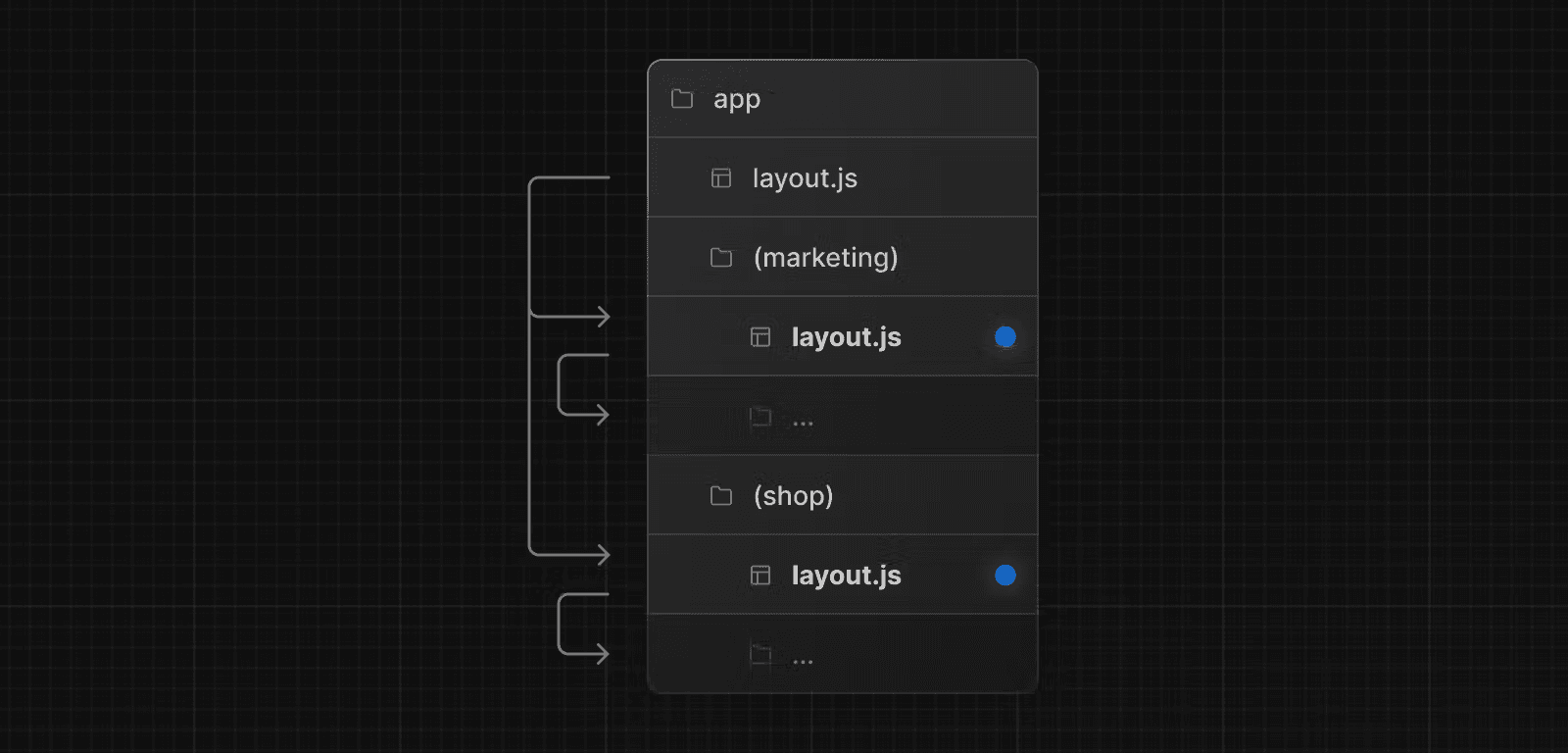
Task: Select the blue dot beside shop layout.js
Action: click(1005, 576)
